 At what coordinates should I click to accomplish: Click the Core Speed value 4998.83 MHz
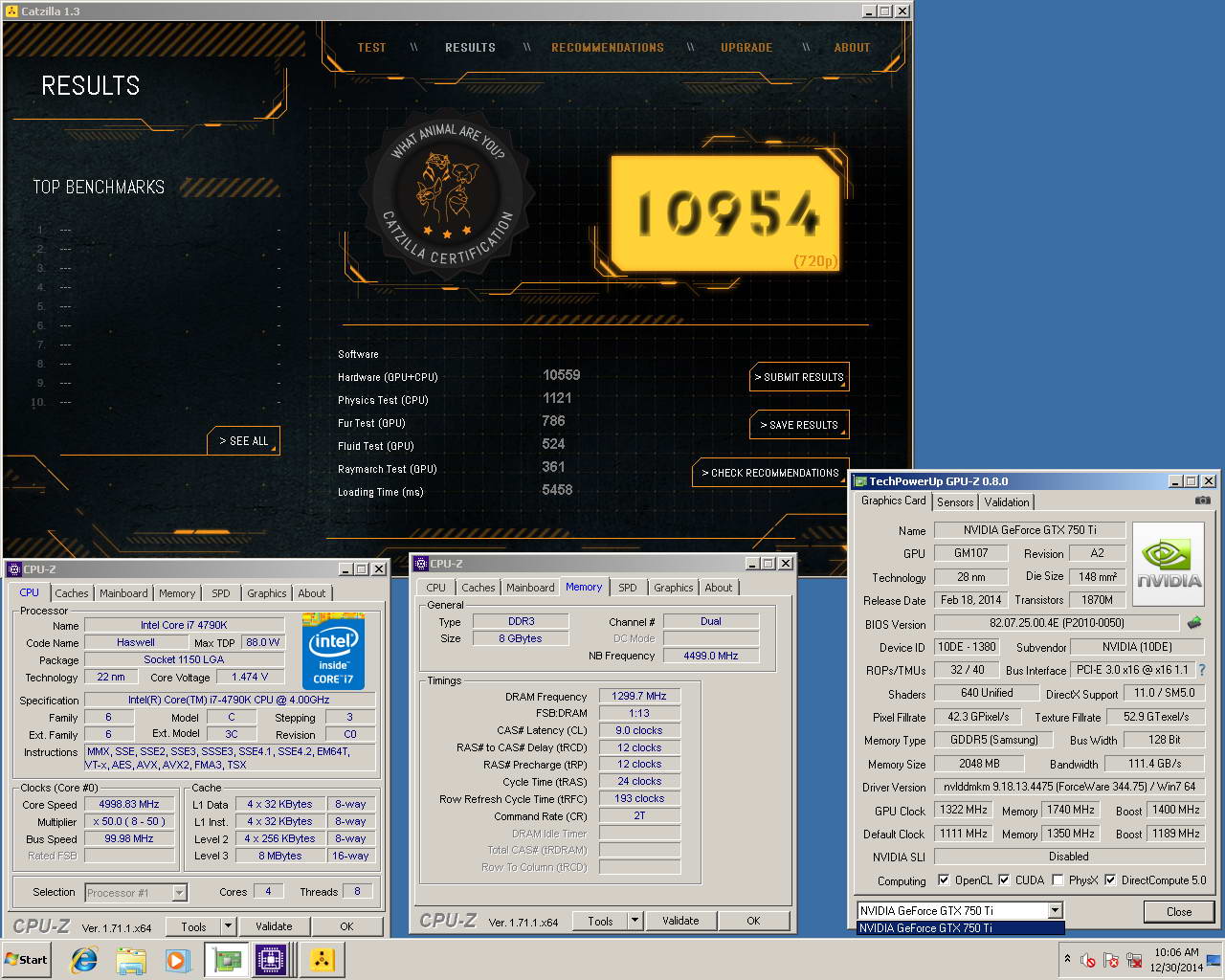tap(129, 805)
